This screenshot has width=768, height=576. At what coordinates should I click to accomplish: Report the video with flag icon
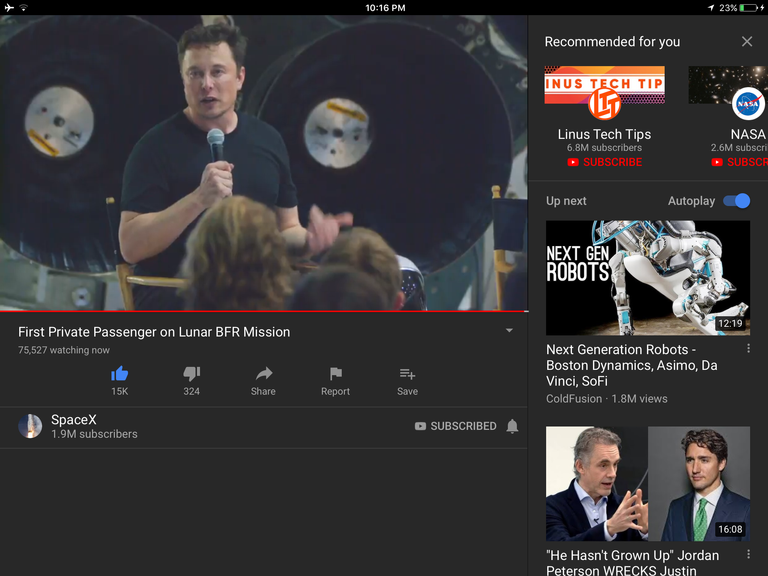click(x=336, y=374)
